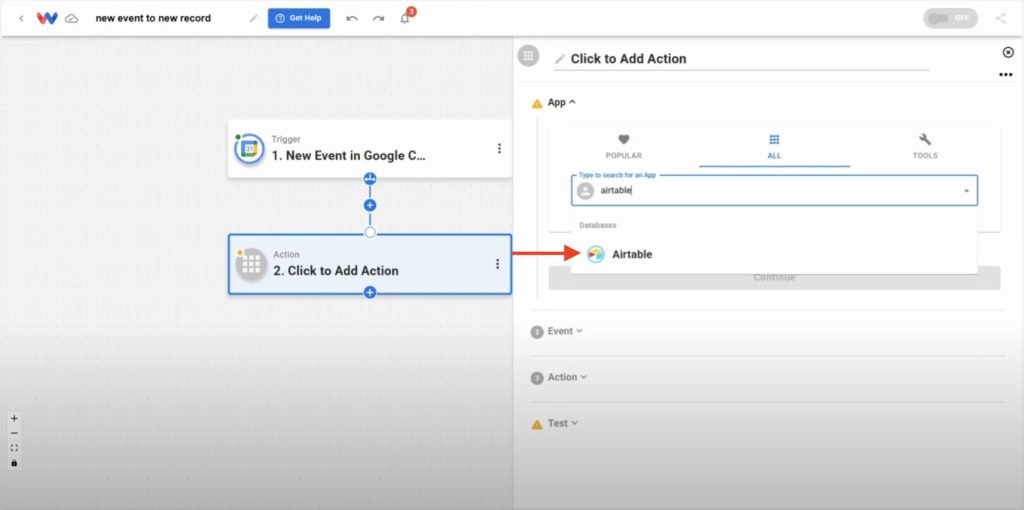This screenshot has height=510, width=1024.
Task: Open the red-blue W logo home
Action: 47,18
